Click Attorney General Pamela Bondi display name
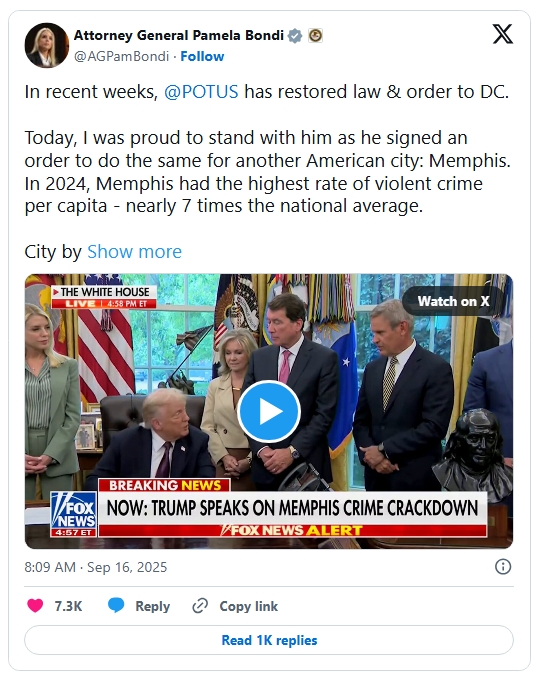Screen dimensions: 540x676 click(179, 35)
